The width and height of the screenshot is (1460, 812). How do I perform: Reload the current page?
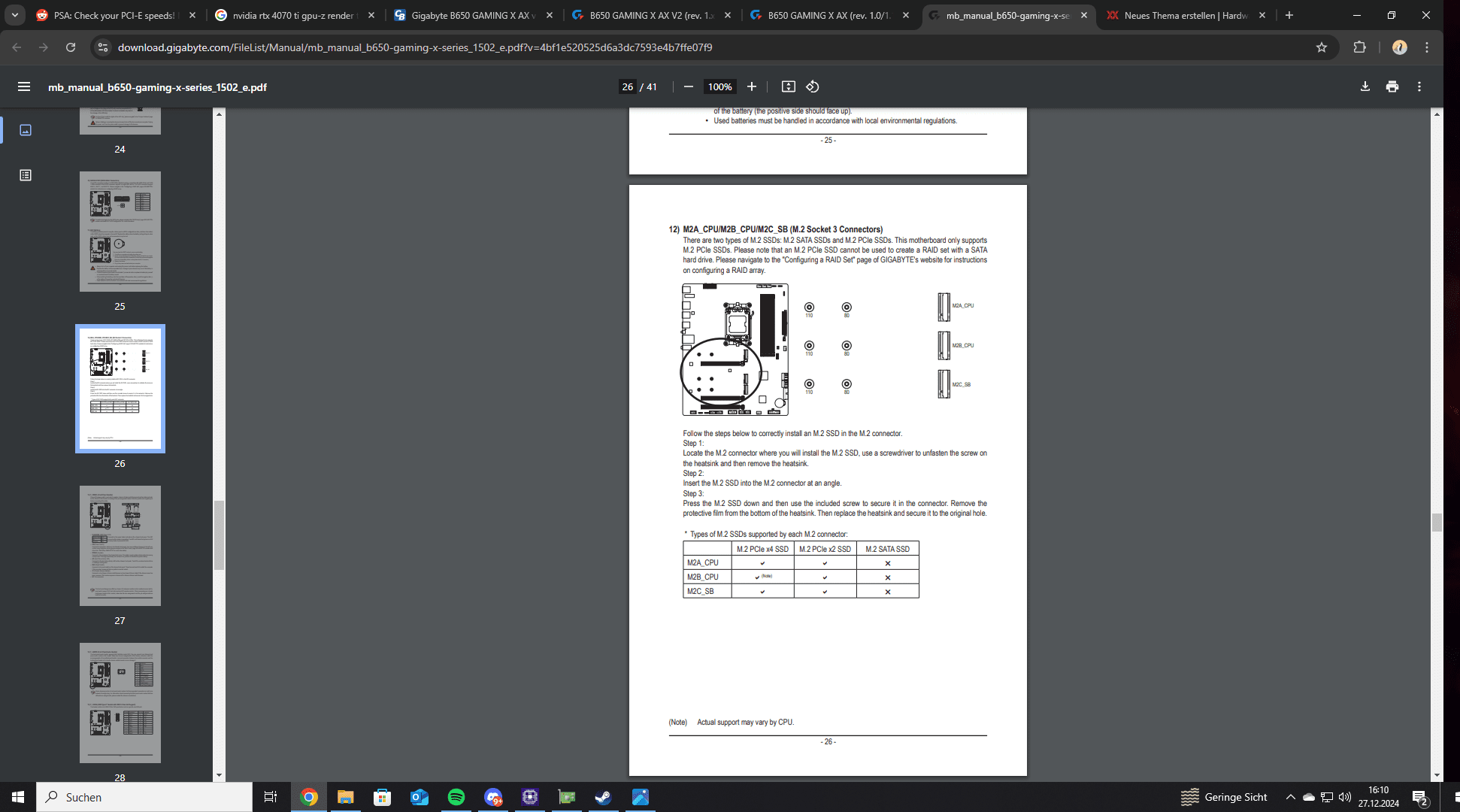point(71,47)
